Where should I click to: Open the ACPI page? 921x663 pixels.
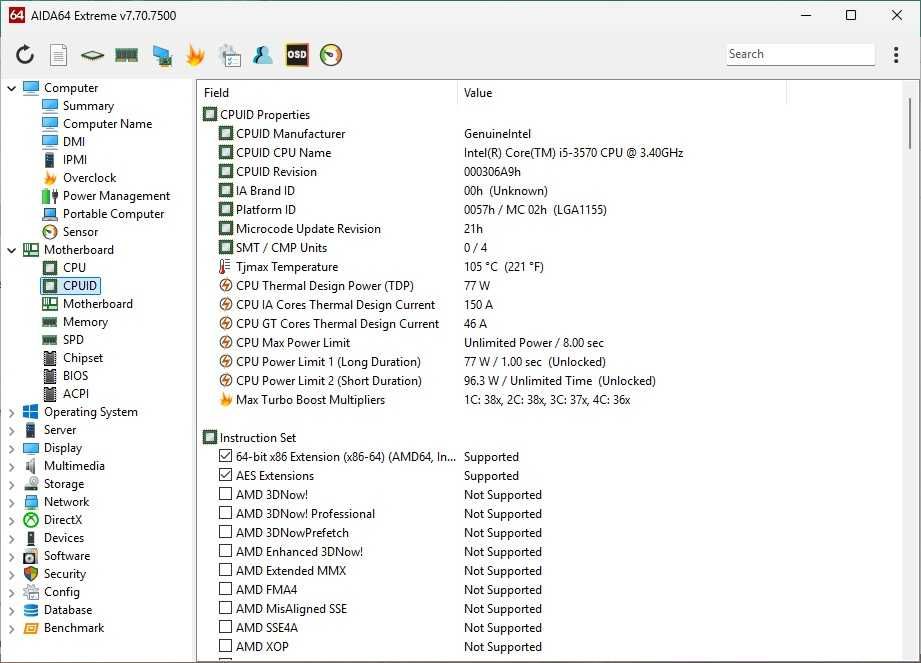click(x=76, y=394)
